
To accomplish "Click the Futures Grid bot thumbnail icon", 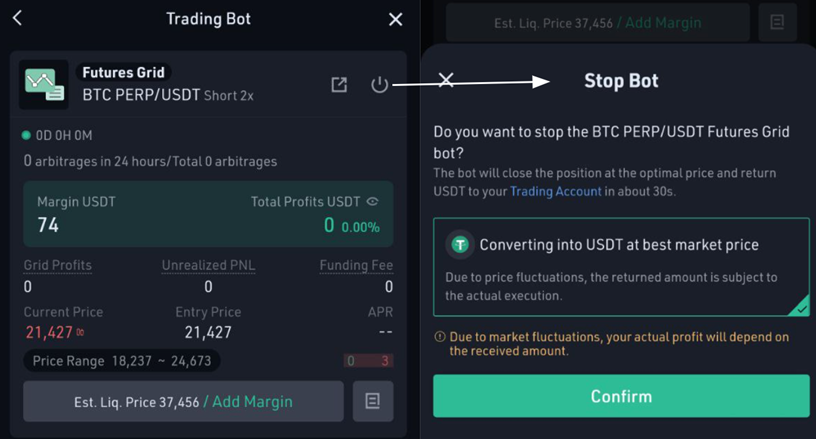I will [44, 84].
